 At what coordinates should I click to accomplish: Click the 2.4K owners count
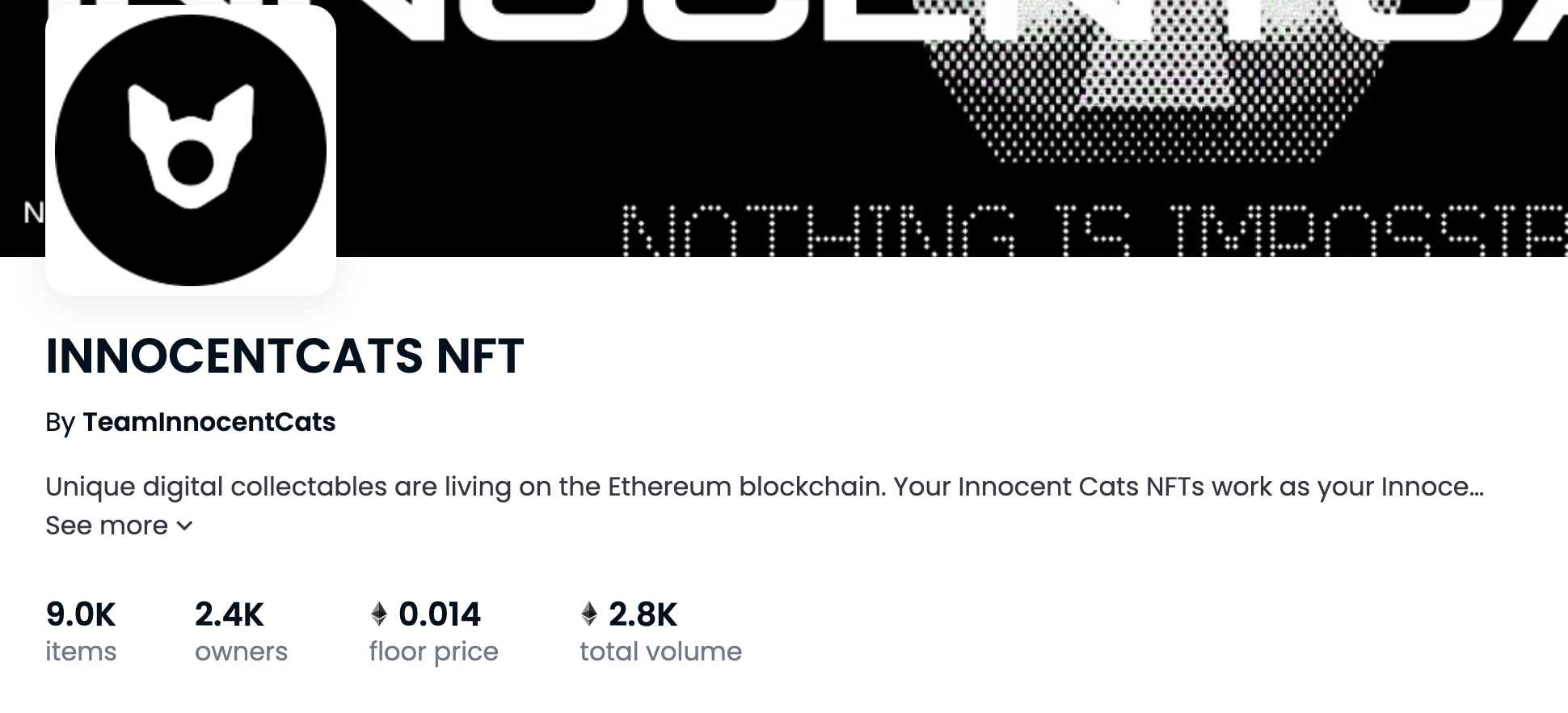[x=230, y=614]
